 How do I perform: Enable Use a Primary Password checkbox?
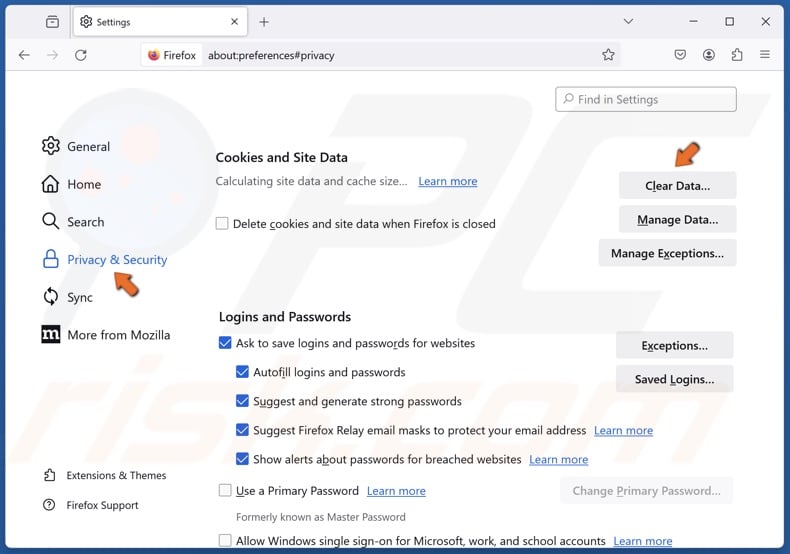(225, 491)
